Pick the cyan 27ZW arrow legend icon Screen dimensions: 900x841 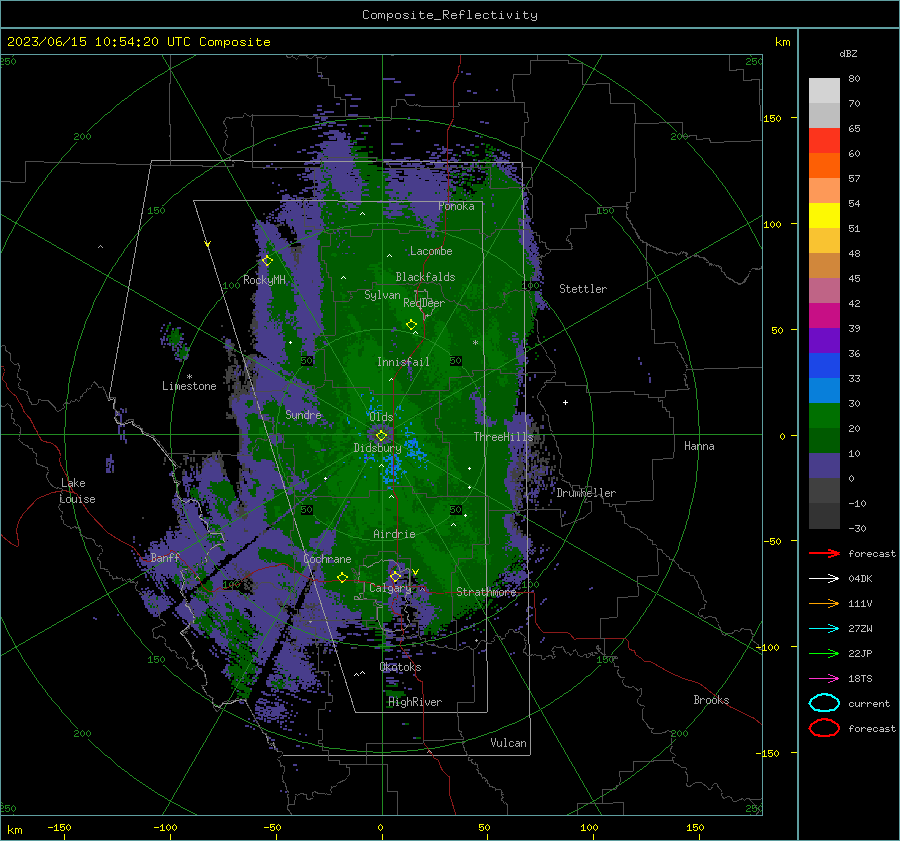click(824, 629)
